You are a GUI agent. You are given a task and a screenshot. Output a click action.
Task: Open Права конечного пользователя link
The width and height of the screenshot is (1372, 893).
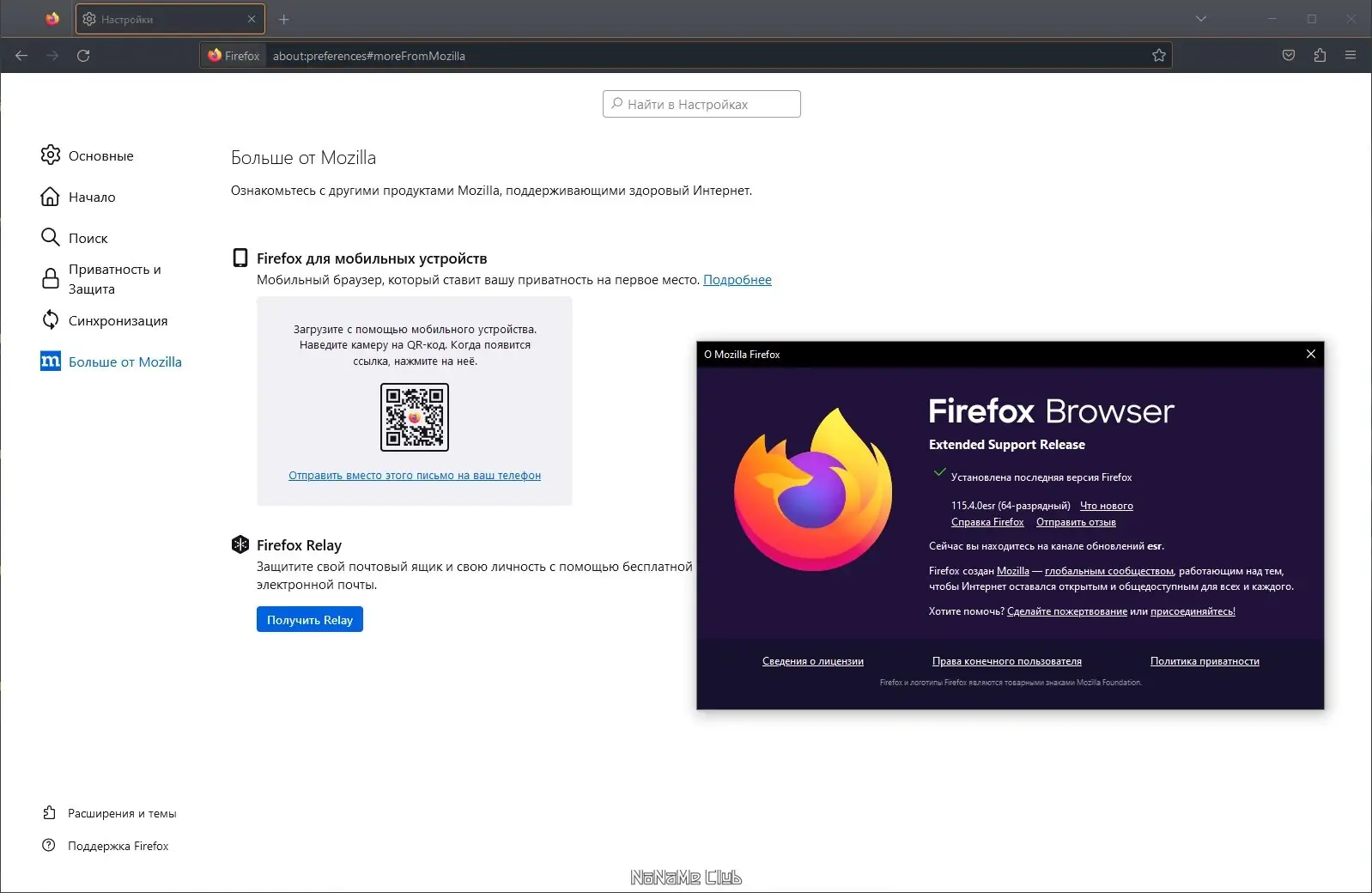[x=1007, y=661]
